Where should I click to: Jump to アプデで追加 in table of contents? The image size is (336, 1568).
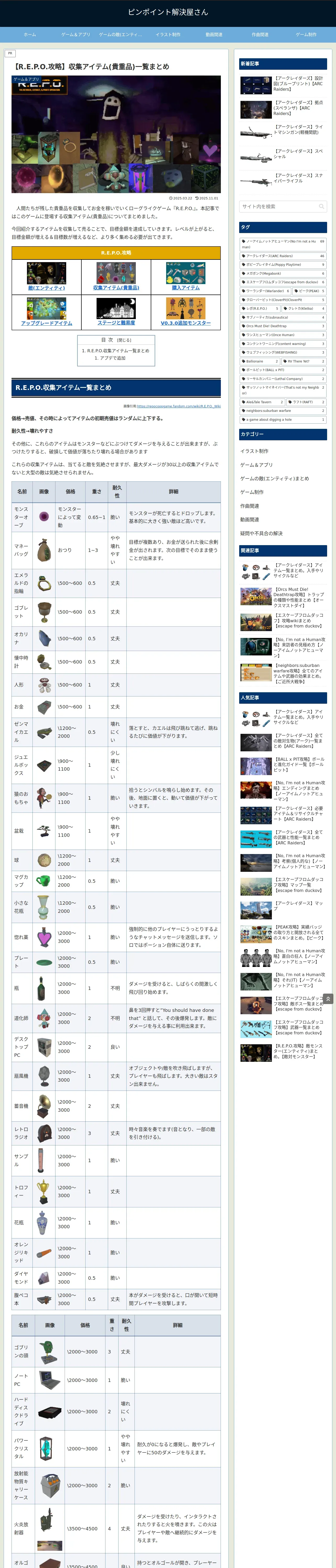(x=112, y=358)
